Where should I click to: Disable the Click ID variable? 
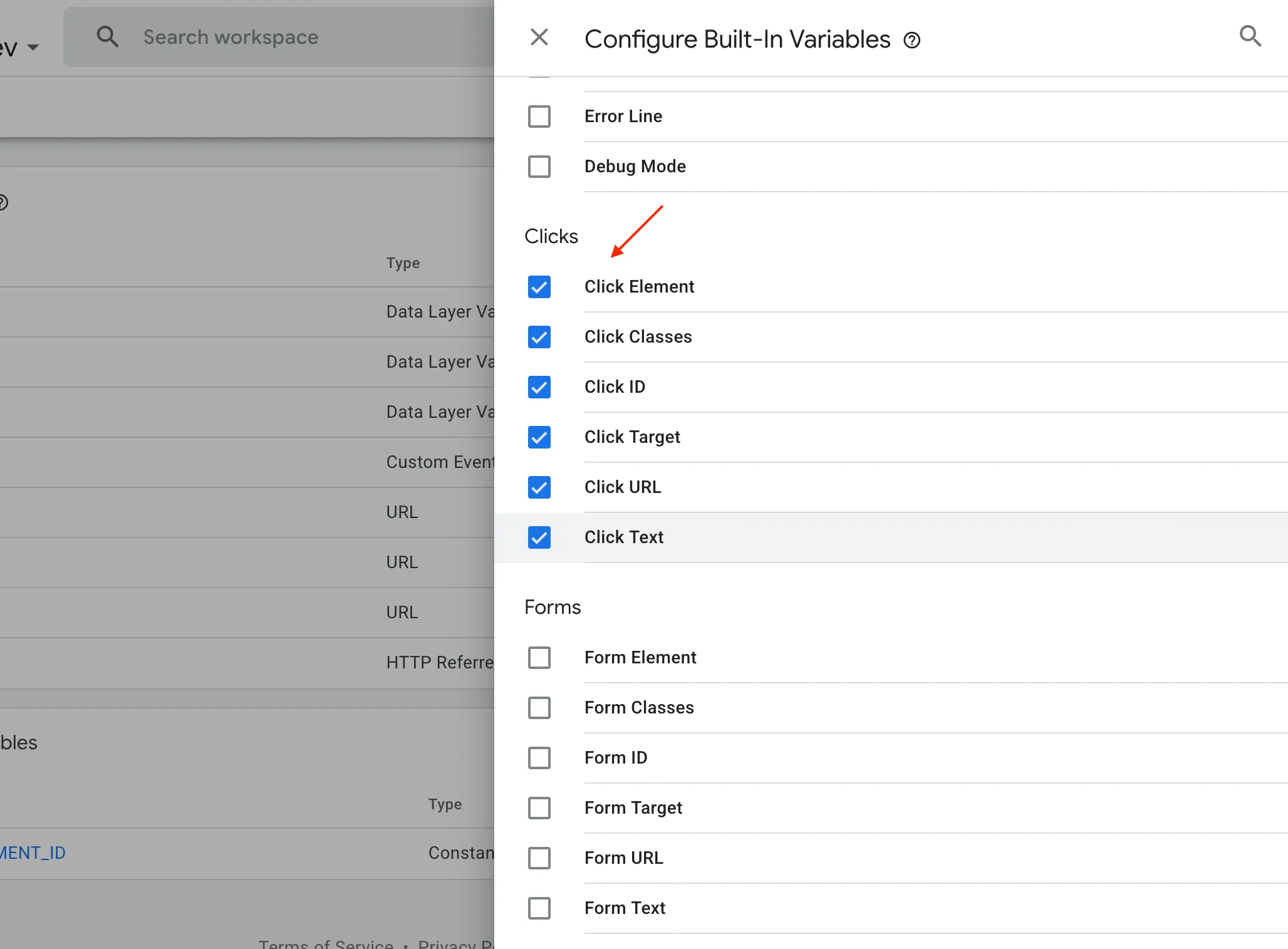coord(539,387)
